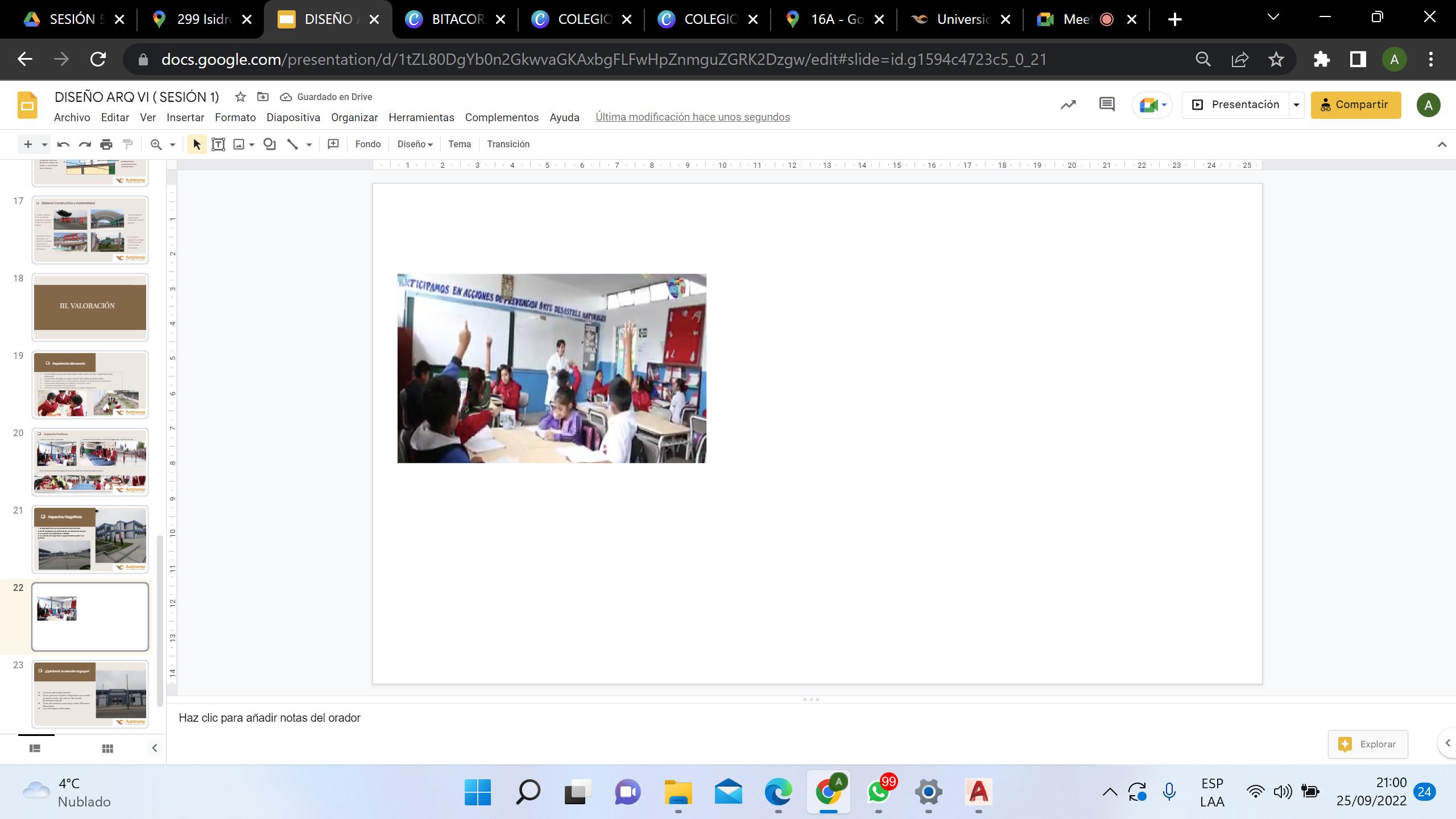Switch to grid view of slides

pyautogui.click(x=107, y=748)
